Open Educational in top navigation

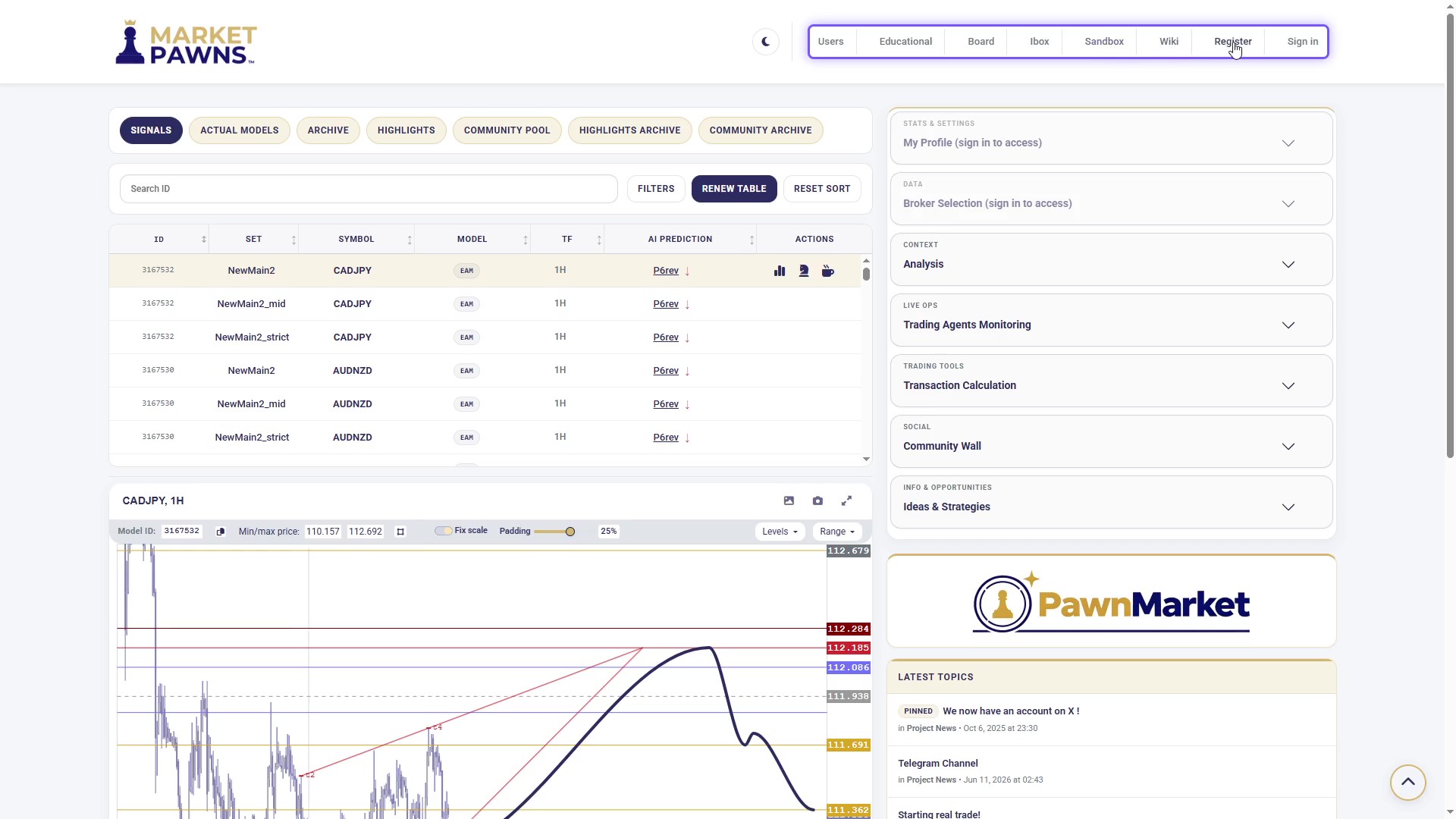pos(905,42)
